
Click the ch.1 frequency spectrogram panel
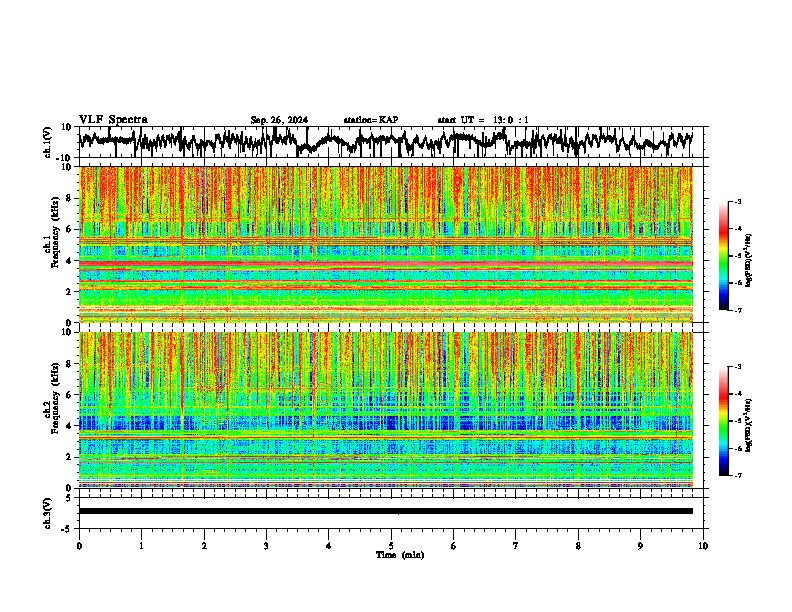(x=385, y=244)
